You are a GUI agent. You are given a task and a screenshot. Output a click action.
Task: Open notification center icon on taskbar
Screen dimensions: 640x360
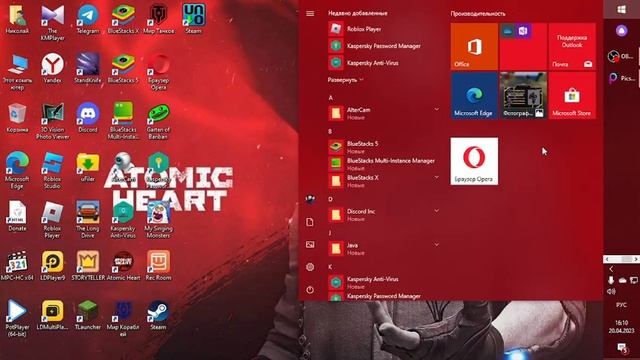(622, 348)
